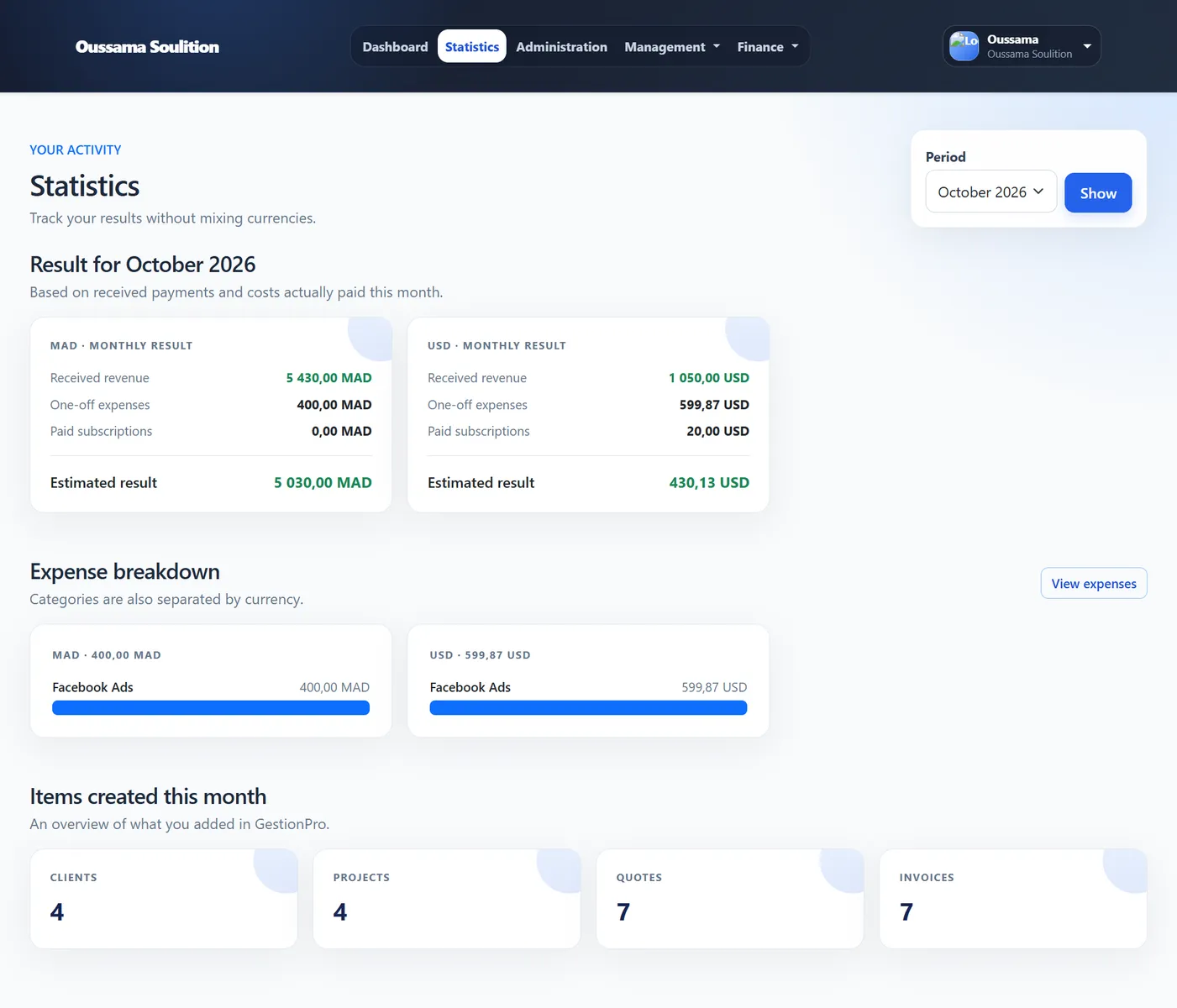
Task: Click the 0,00 MAD paid subscriptions value
Action: pyautogui.click(x=342, y=431)
